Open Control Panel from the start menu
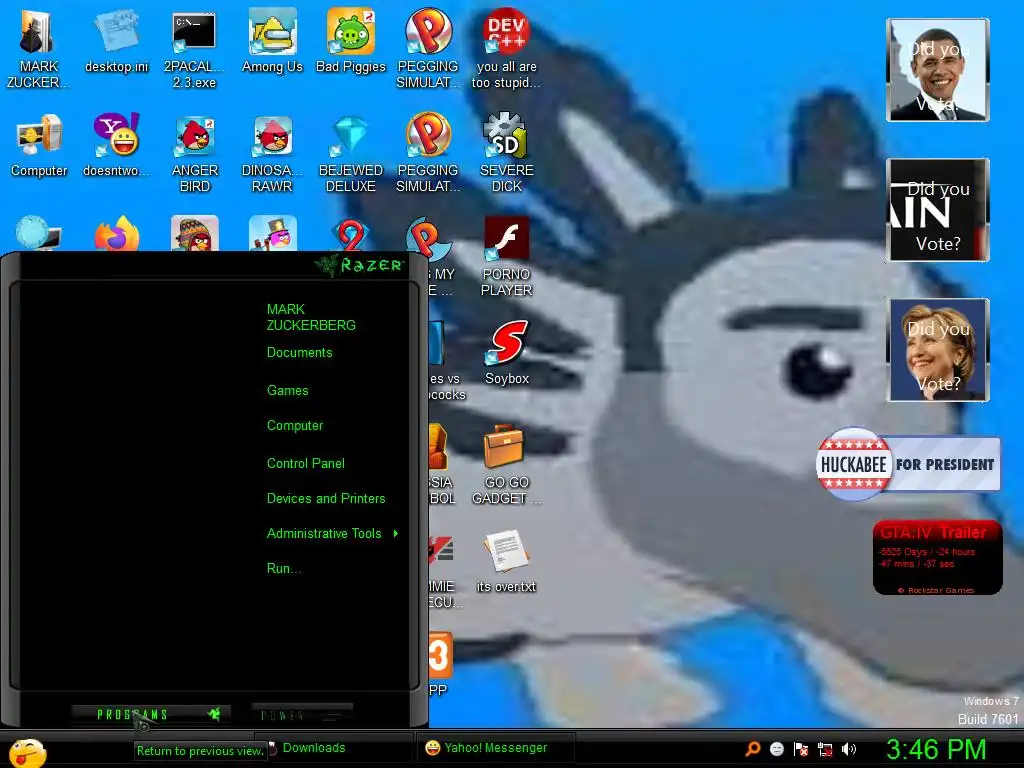Viewport: 1024px width, 768px height. (x=306, y=464)
